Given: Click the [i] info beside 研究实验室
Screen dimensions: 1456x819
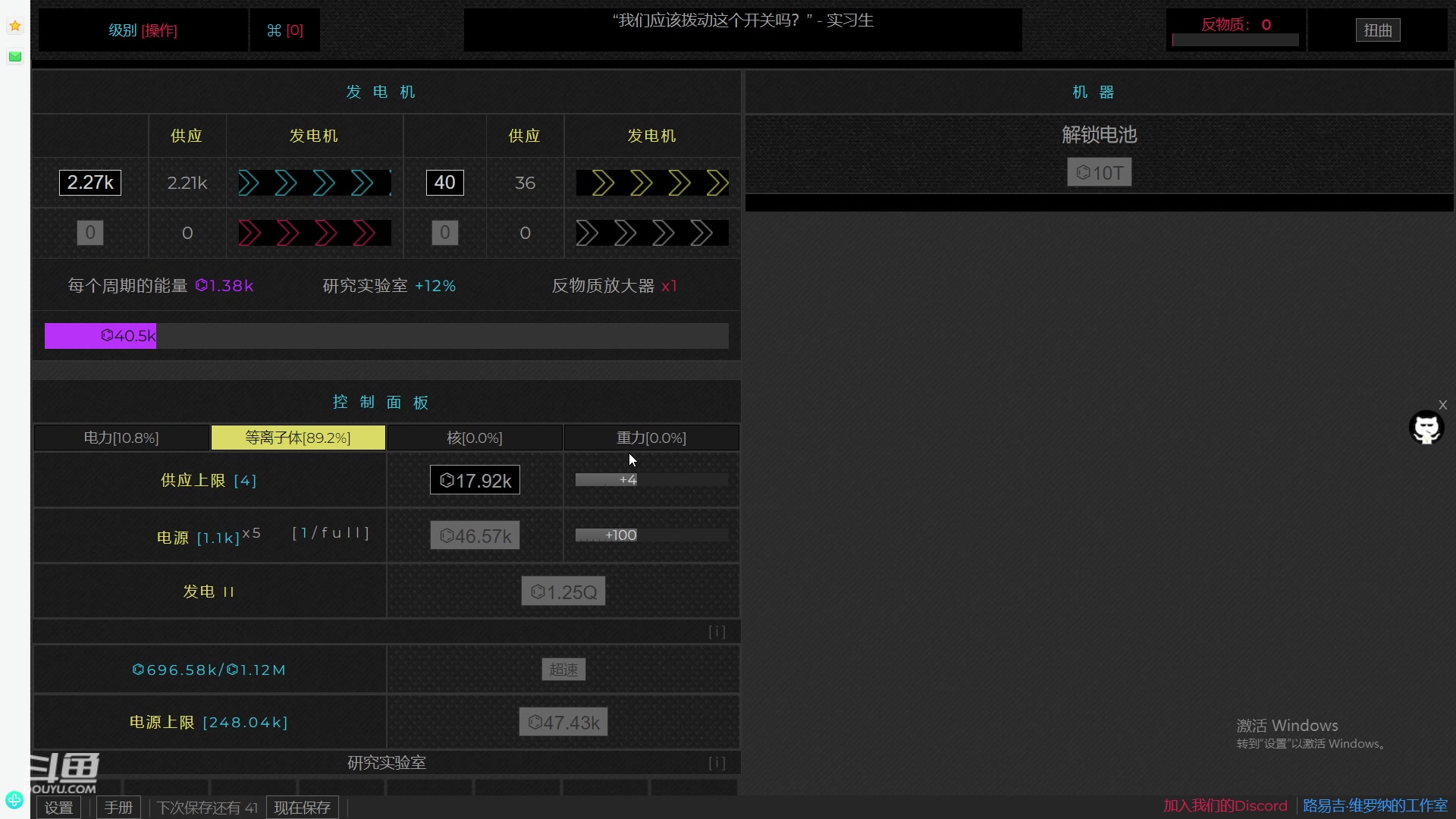Looking at the screenshot, I should pyautogui.click(x=717, y=763).
